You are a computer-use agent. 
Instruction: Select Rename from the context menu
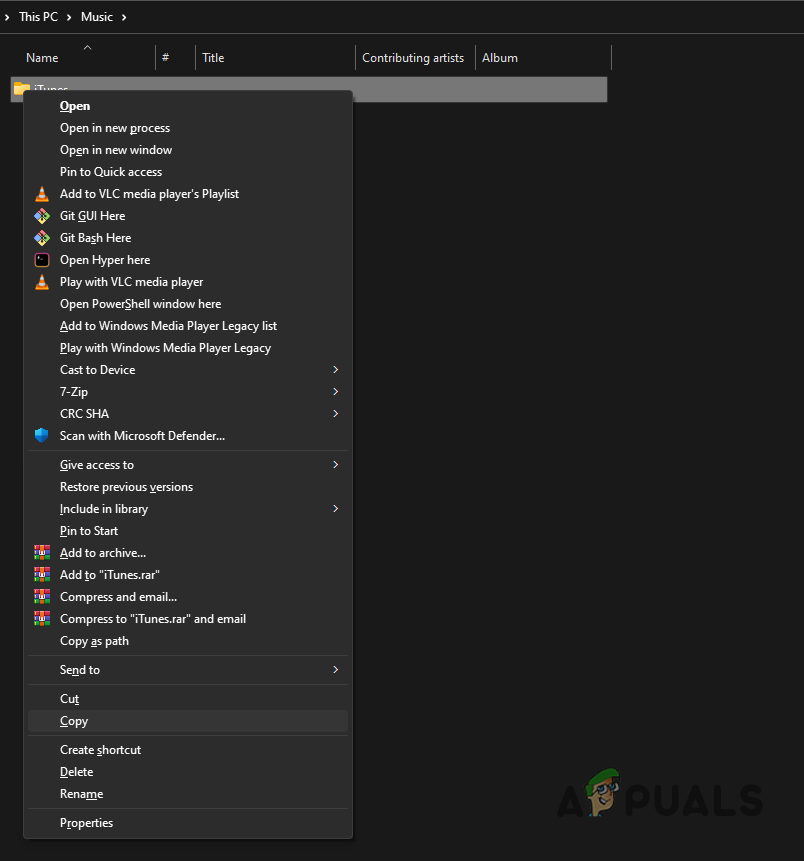[188, 793]
